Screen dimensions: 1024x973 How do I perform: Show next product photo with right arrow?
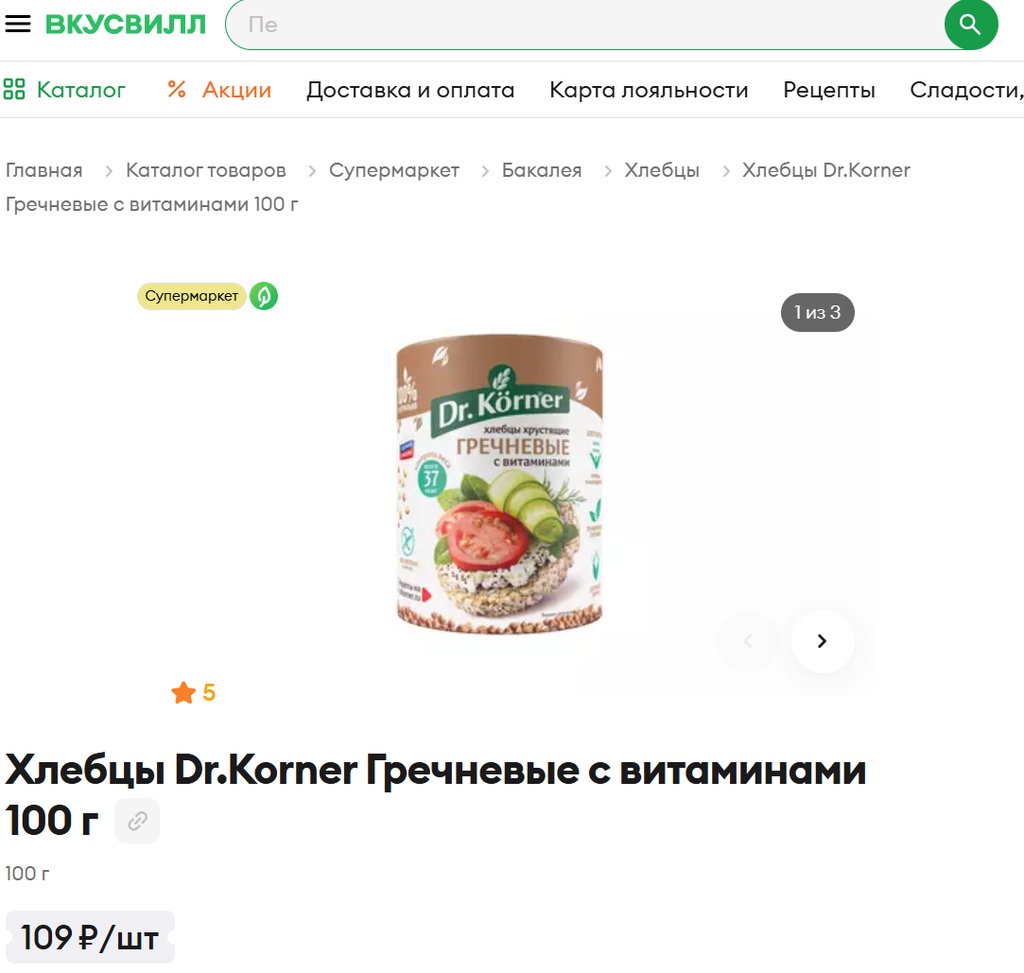(x=822, y=641)
